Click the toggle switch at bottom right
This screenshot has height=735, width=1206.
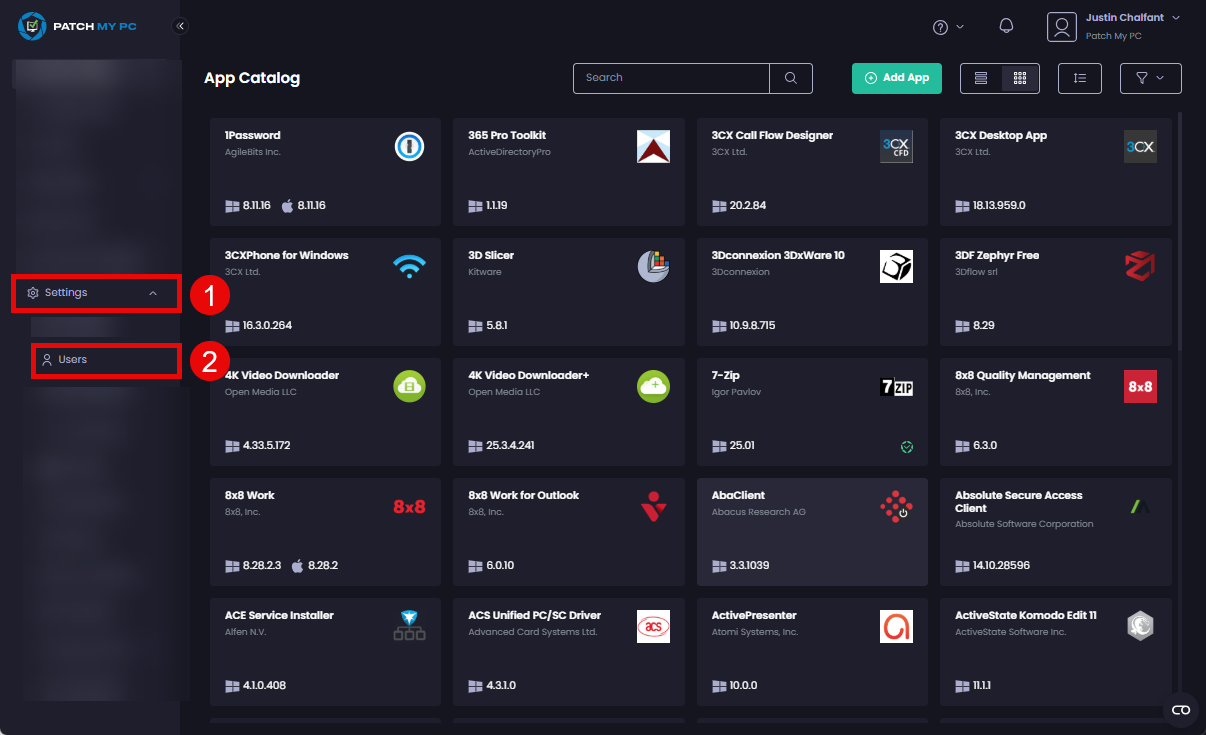pyautogui.click(x=1180, y=710)
